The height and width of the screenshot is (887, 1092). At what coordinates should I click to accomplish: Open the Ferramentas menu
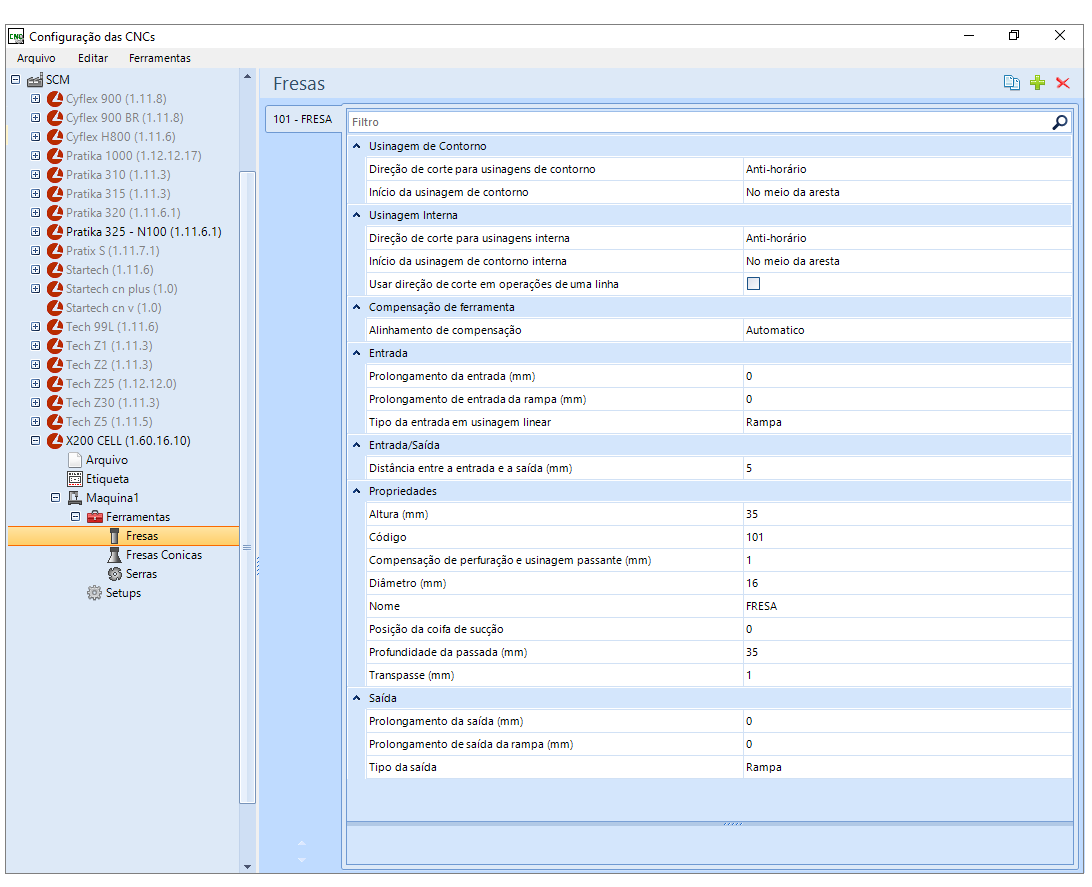(159, 58)
